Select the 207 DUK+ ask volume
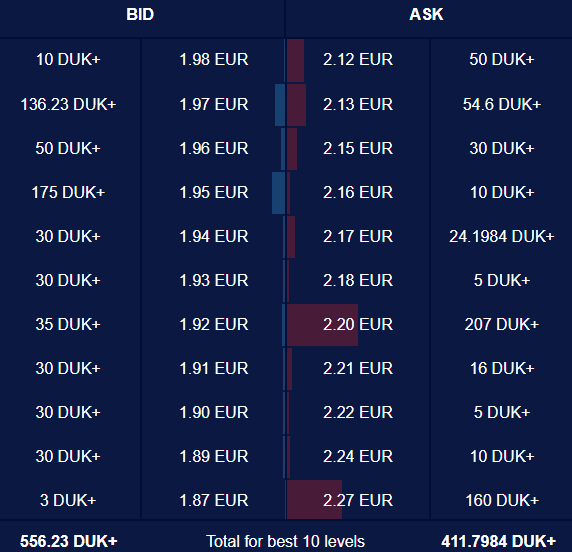The height and width of the screenshot is (552, 572). click(502, 324)
